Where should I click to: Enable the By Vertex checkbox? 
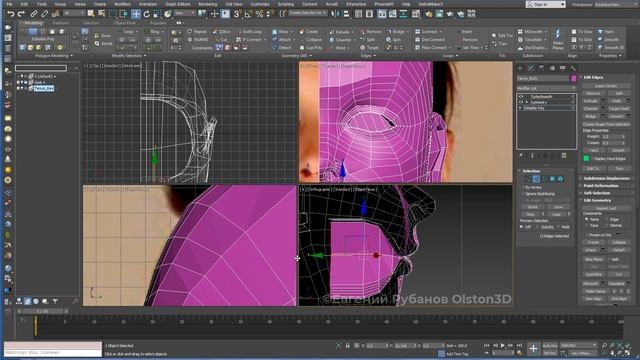[x=524, y=187]
